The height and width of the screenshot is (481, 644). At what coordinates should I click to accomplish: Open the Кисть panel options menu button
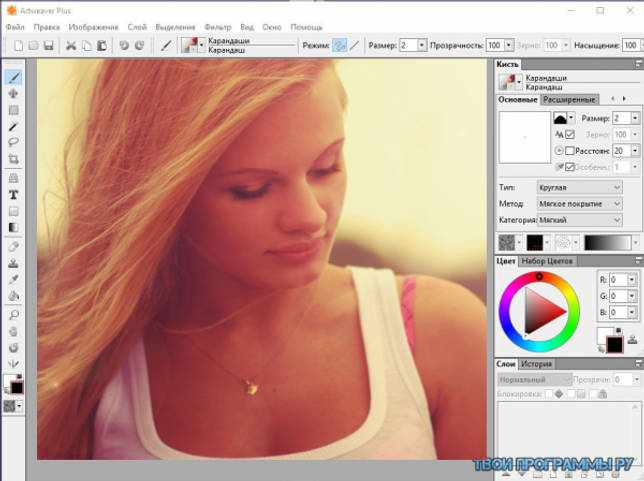click(x=638, y=64)
